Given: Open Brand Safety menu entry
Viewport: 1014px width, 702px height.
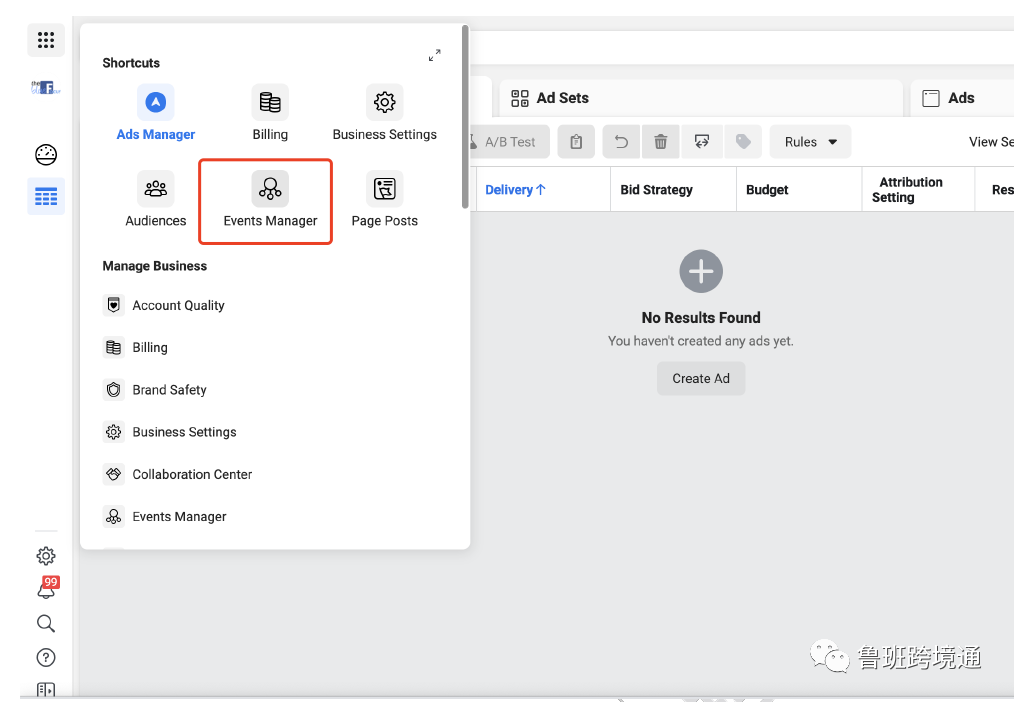Looking at the screenshot, I should (x=155, y=390).
